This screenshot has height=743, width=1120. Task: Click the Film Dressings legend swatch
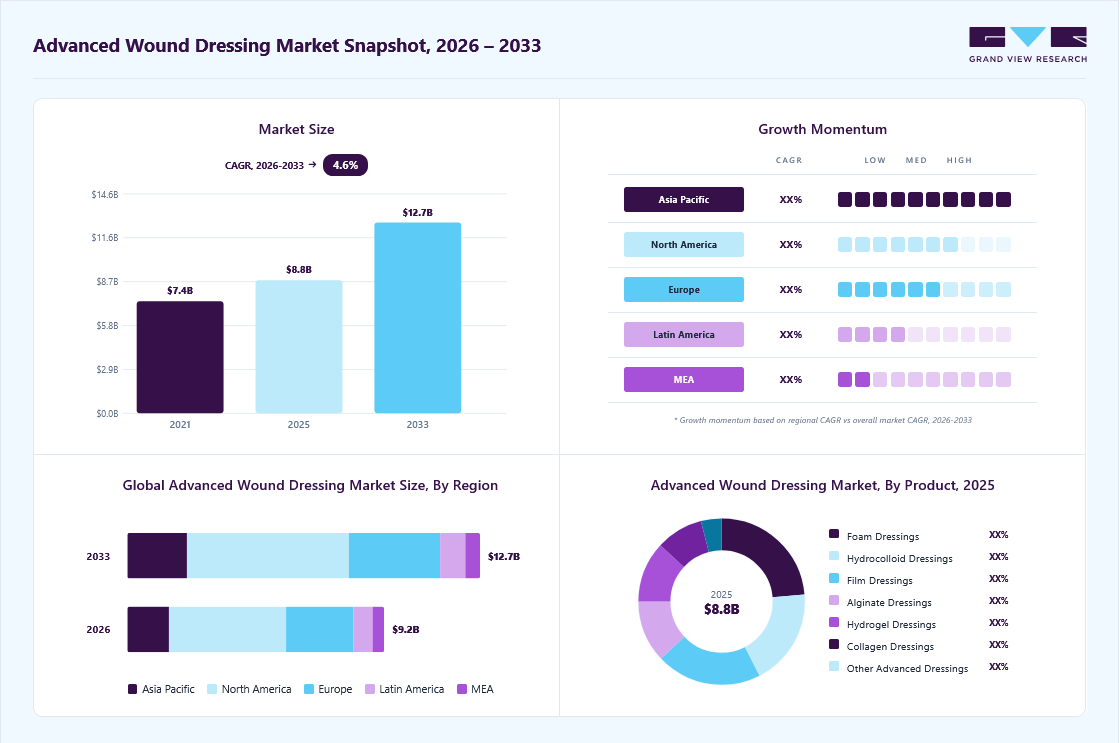pyautogui.click(x=834, y=578)
